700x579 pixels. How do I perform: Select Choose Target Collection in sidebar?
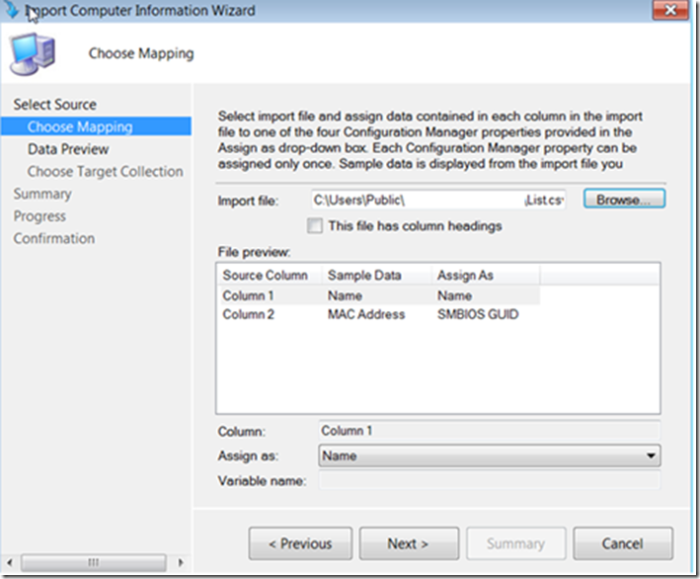[x=105, y=171]
